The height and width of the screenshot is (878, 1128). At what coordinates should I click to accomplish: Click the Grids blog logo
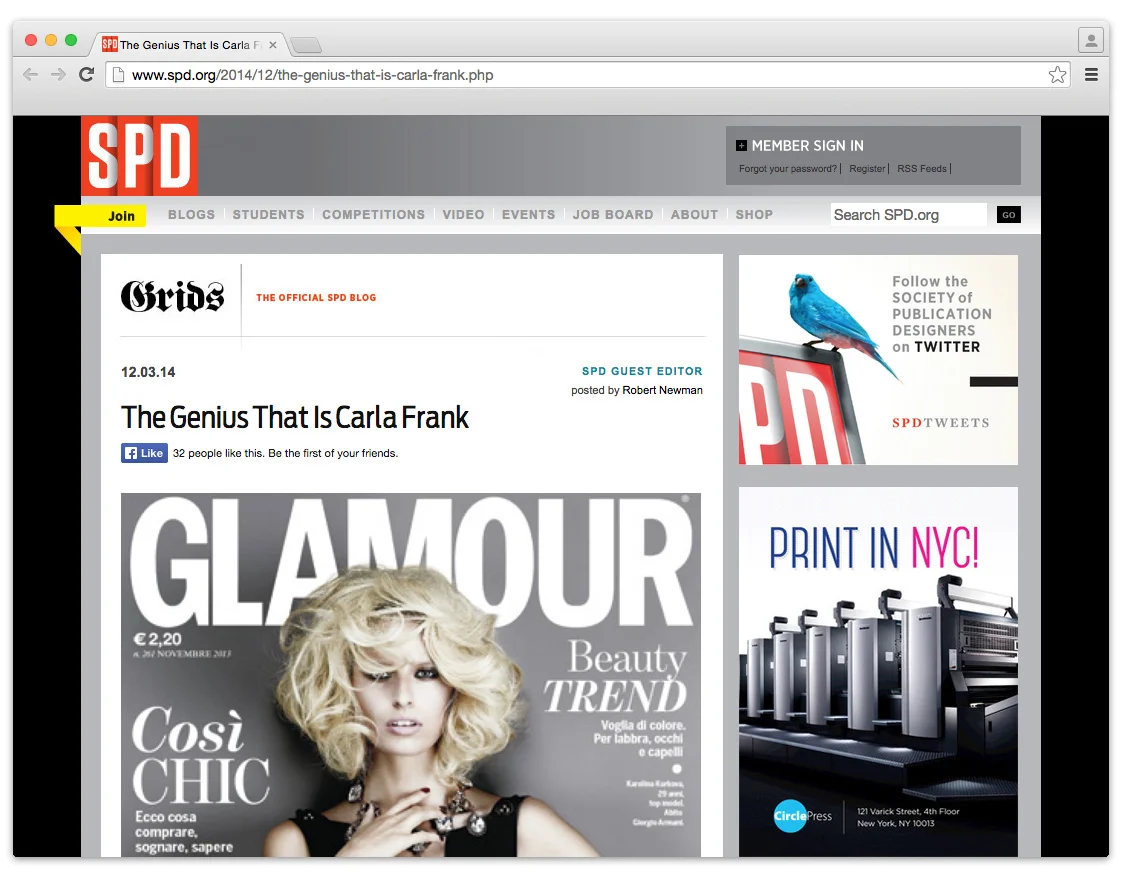pos(173,297)
